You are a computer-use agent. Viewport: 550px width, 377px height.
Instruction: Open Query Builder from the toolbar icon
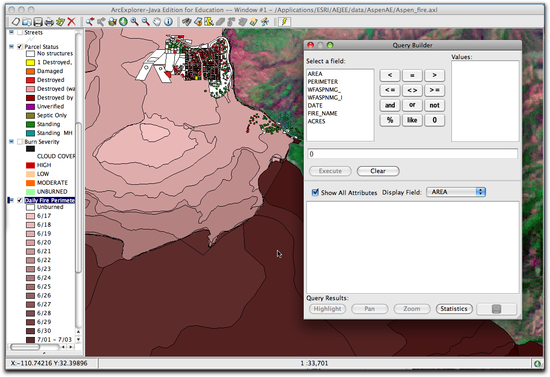(198, 22)
